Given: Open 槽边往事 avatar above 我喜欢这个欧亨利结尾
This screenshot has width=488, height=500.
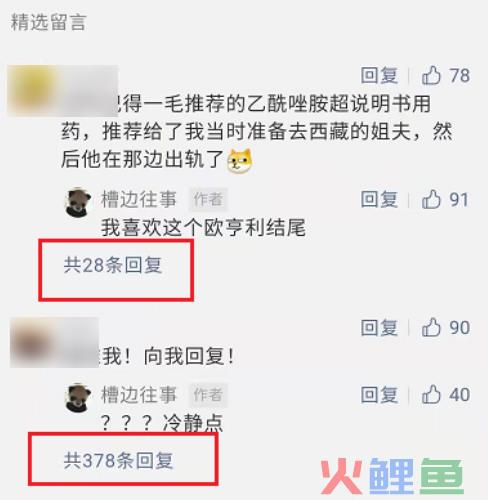Looking at the screenshot, I should coord(78,202).
